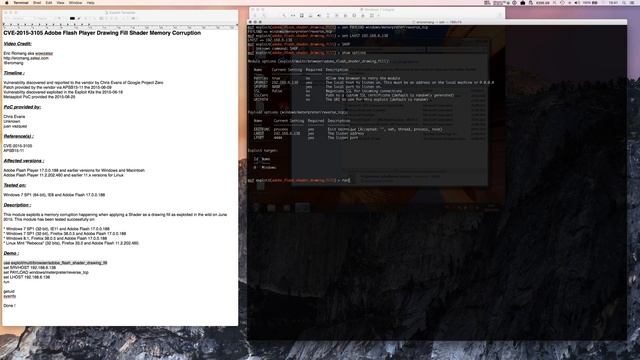640x360 pixels.
Task: Open the Window menu
Action: point(75,2)
